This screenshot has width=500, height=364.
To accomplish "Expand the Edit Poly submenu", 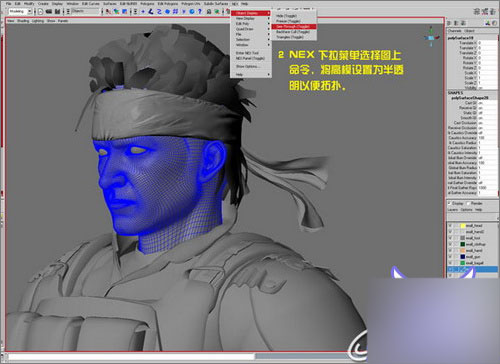I will 251,24.
